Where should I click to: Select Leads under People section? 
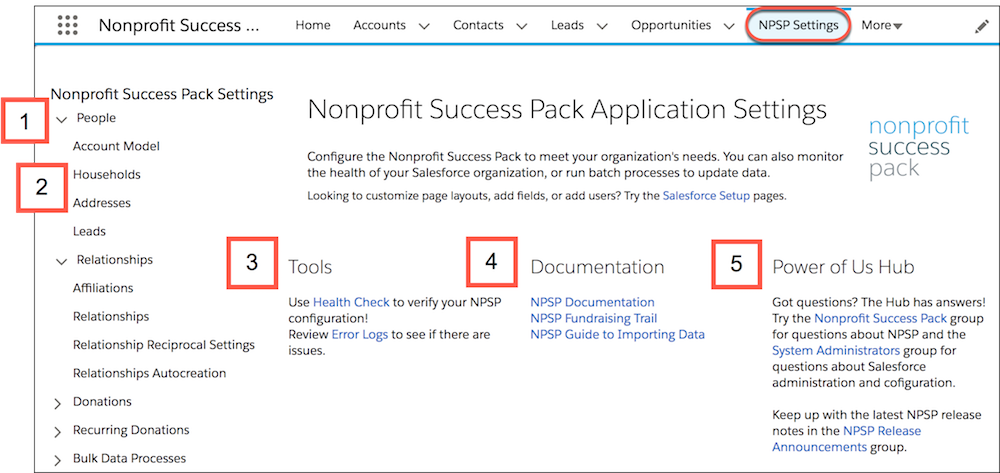tap(89, 231)
